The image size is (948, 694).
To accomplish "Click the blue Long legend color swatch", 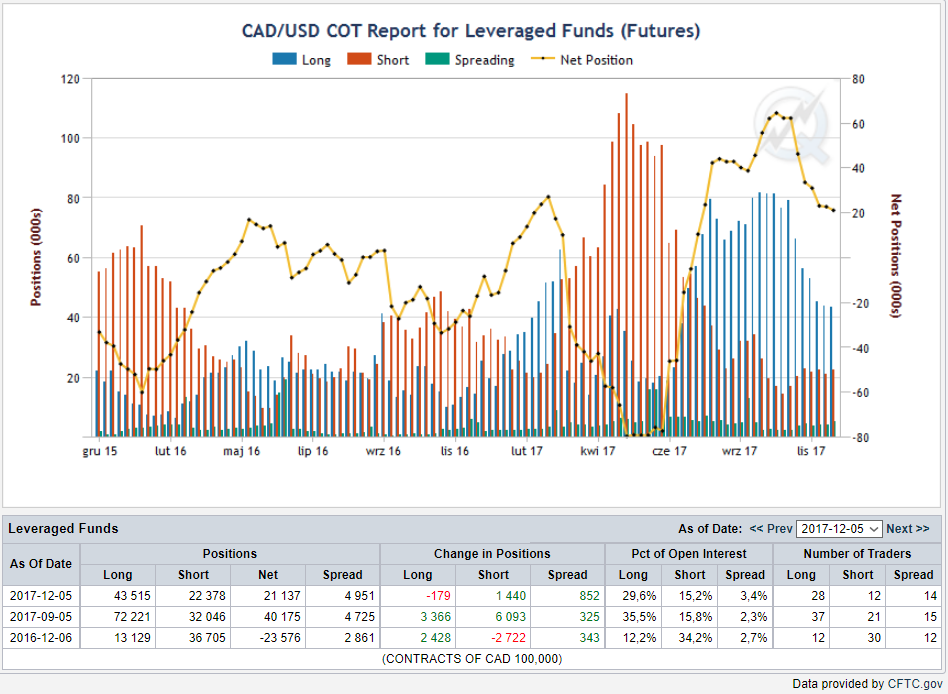I will (285, 59).
